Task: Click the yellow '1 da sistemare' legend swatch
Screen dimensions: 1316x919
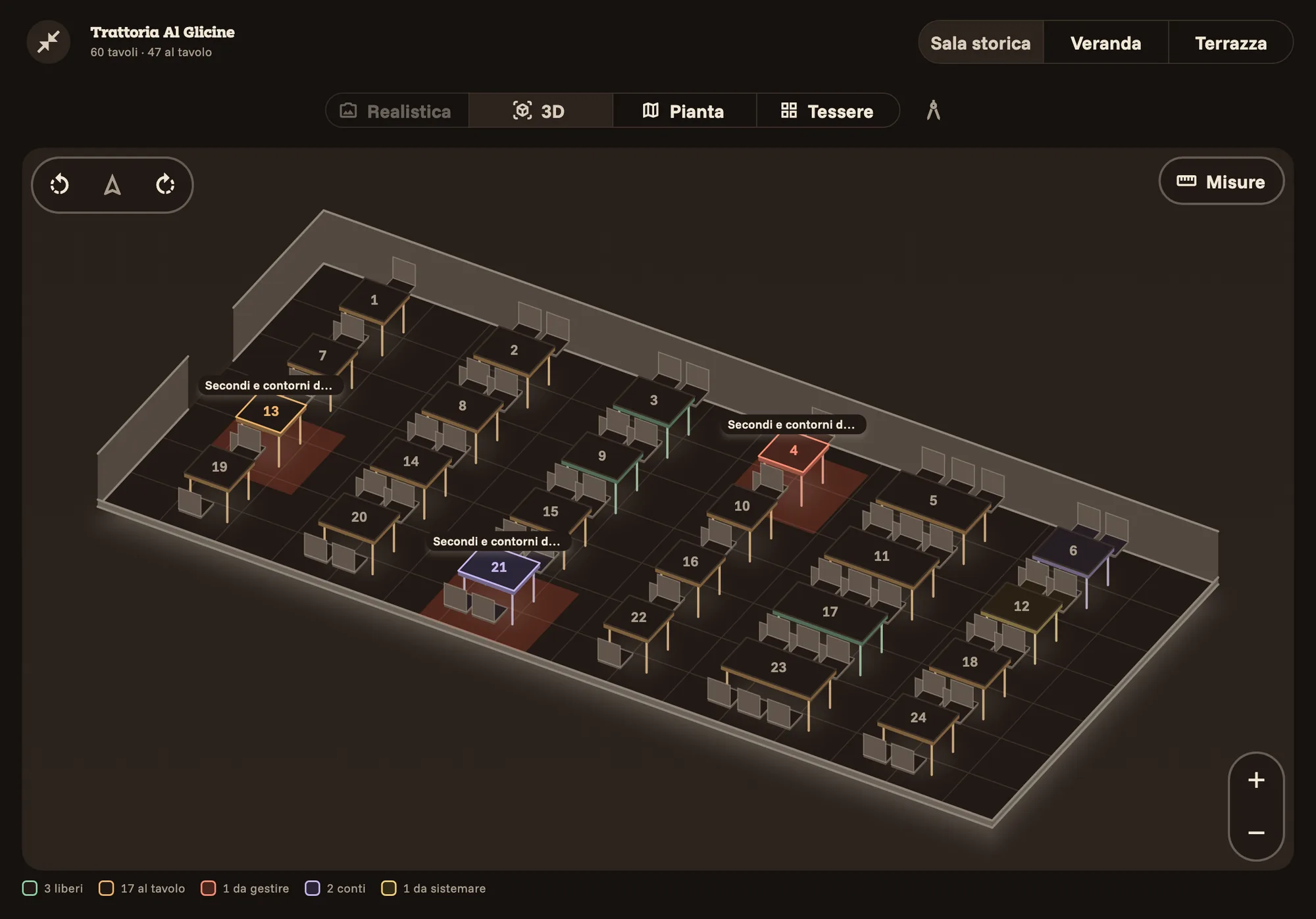Action: coord(389,889)
